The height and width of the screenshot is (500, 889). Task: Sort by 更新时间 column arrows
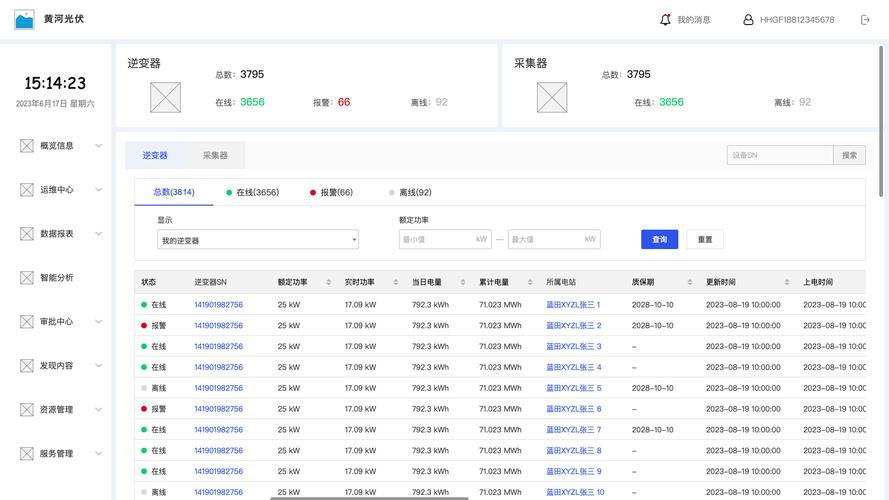coord(787,282)
